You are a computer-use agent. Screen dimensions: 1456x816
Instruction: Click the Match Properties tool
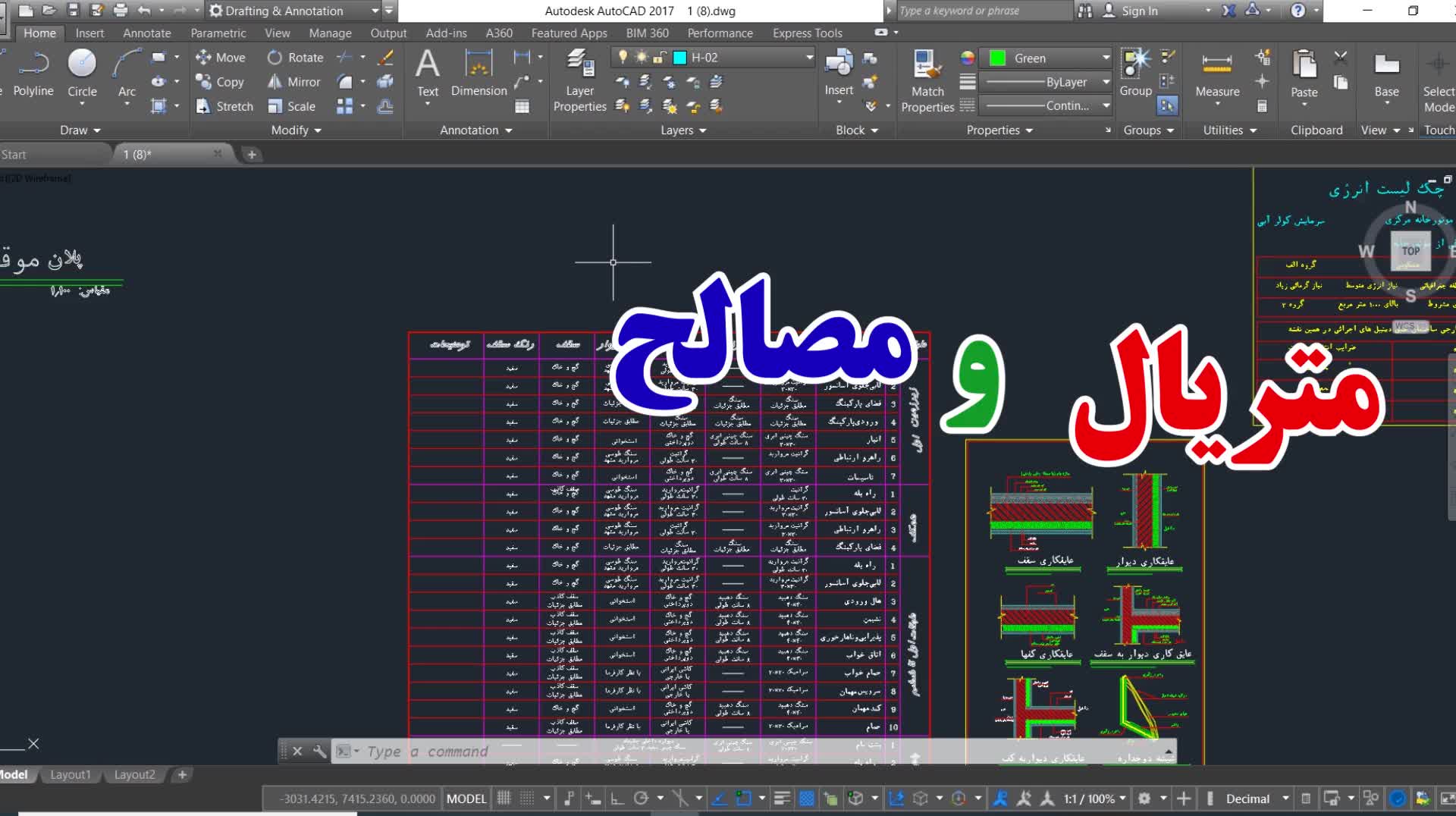pyautogui.click(x=927, y=80)
